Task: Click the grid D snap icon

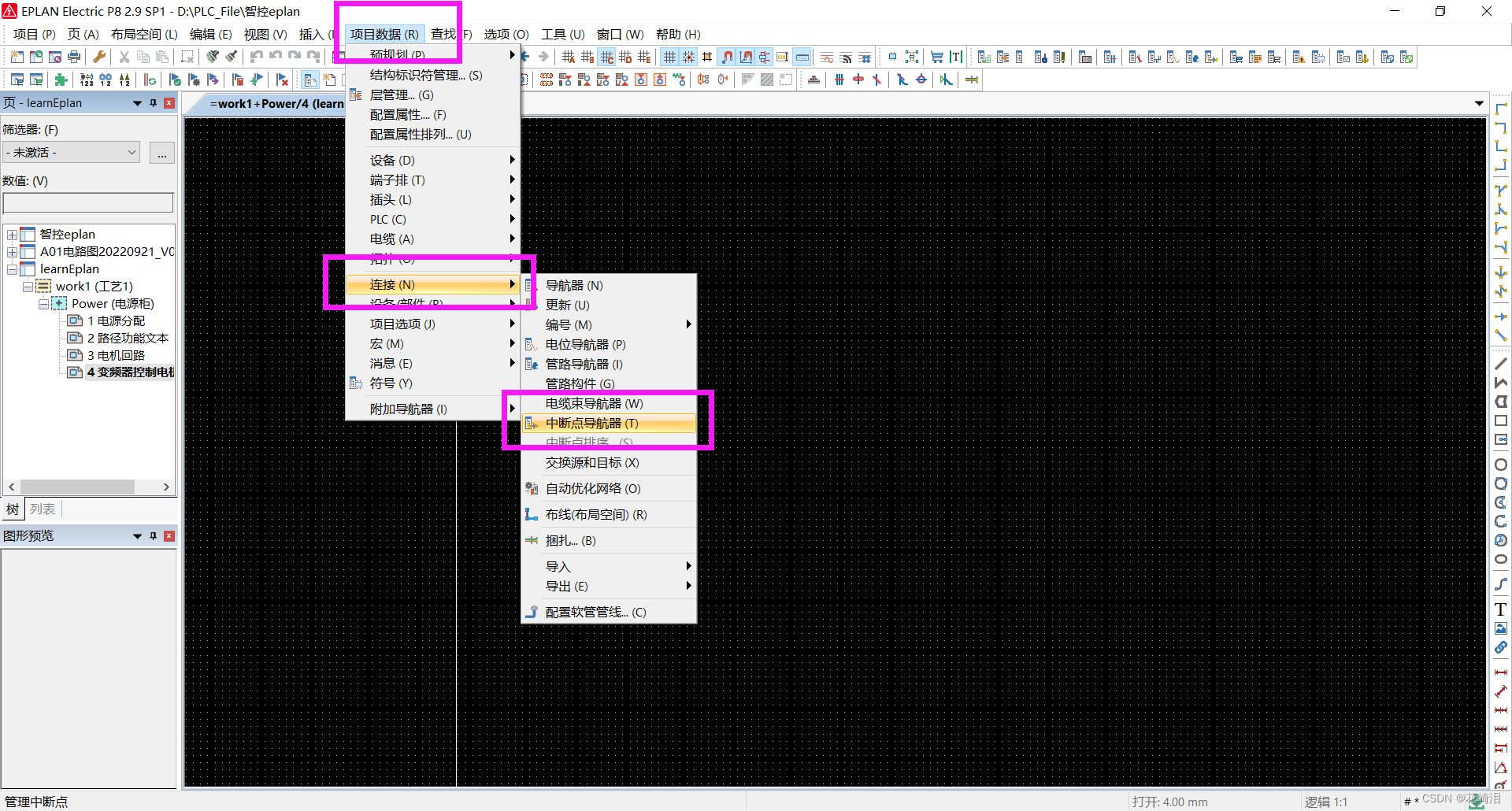Action: [x=625, y=57]
